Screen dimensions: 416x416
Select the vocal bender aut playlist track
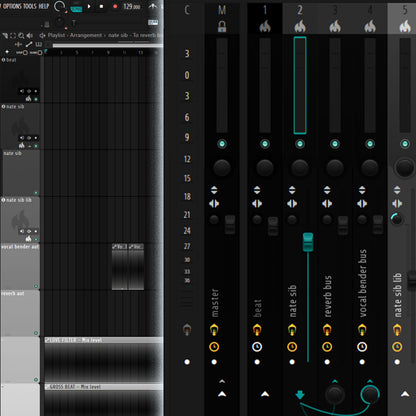20,266
